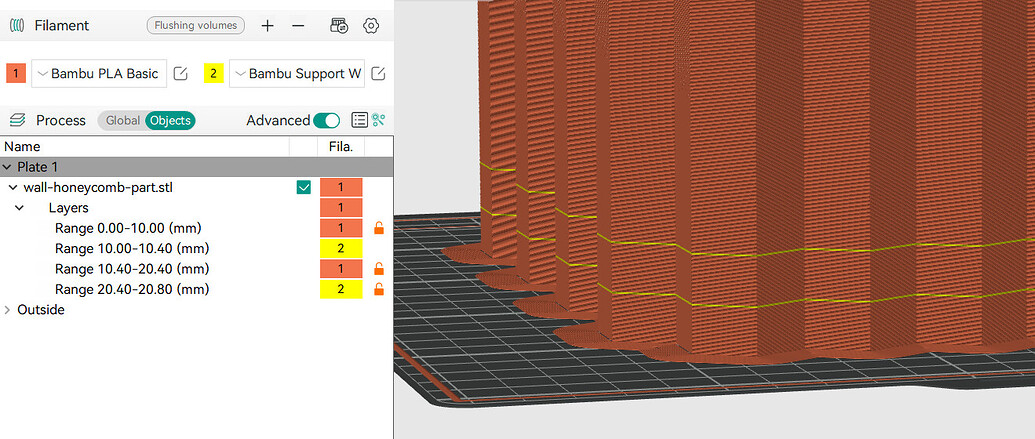Click the Fila. column header
The width and height of the screenshot is (1035, 439).
[x=341, y=147]
